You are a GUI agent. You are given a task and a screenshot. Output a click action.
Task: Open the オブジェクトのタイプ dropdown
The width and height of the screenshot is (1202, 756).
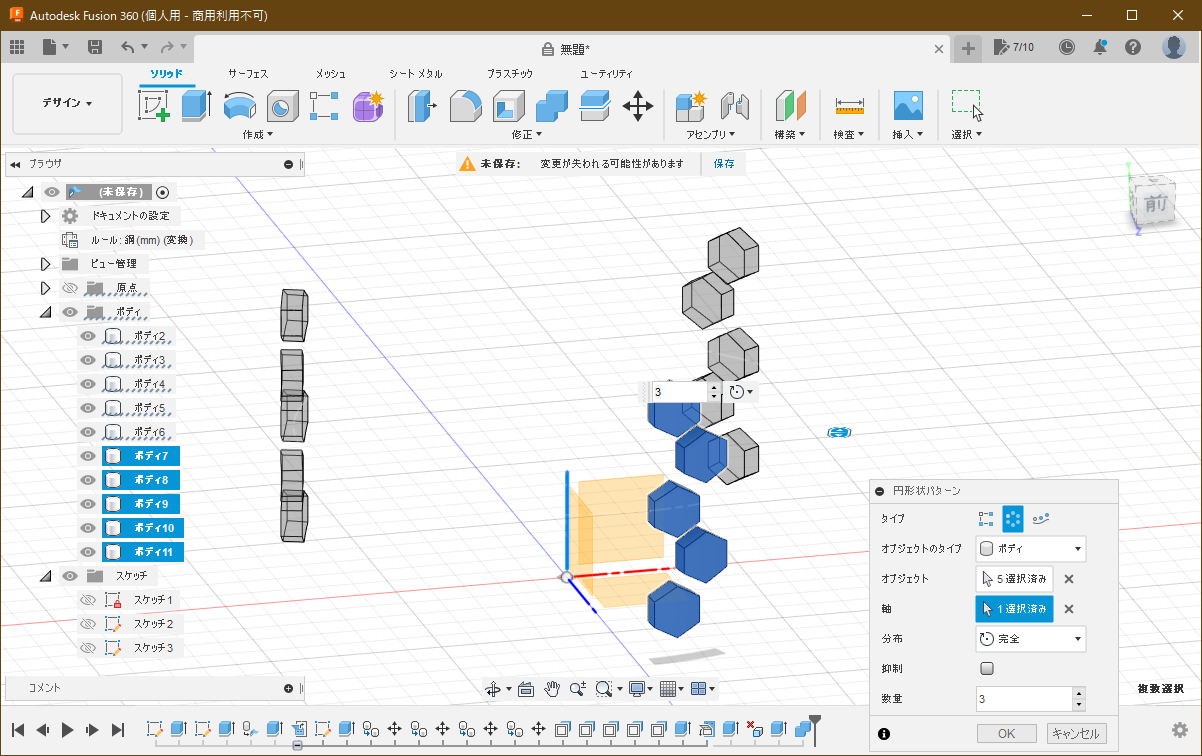click(x=1031, y=548)
